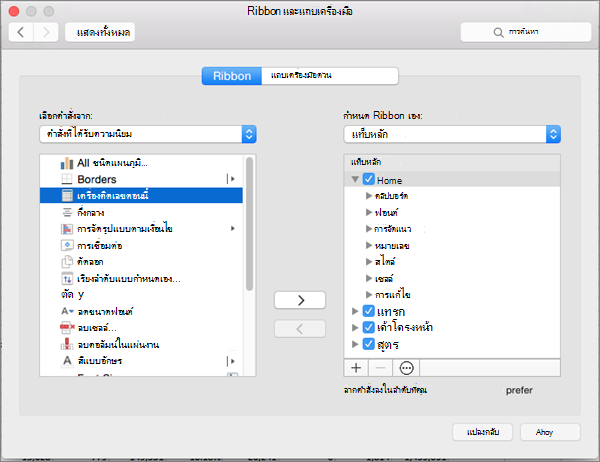The height and width of the screenshot is (462, 600).
Task: Expand the เค้าโครงหน้า tab node
Action: (355, 327)
